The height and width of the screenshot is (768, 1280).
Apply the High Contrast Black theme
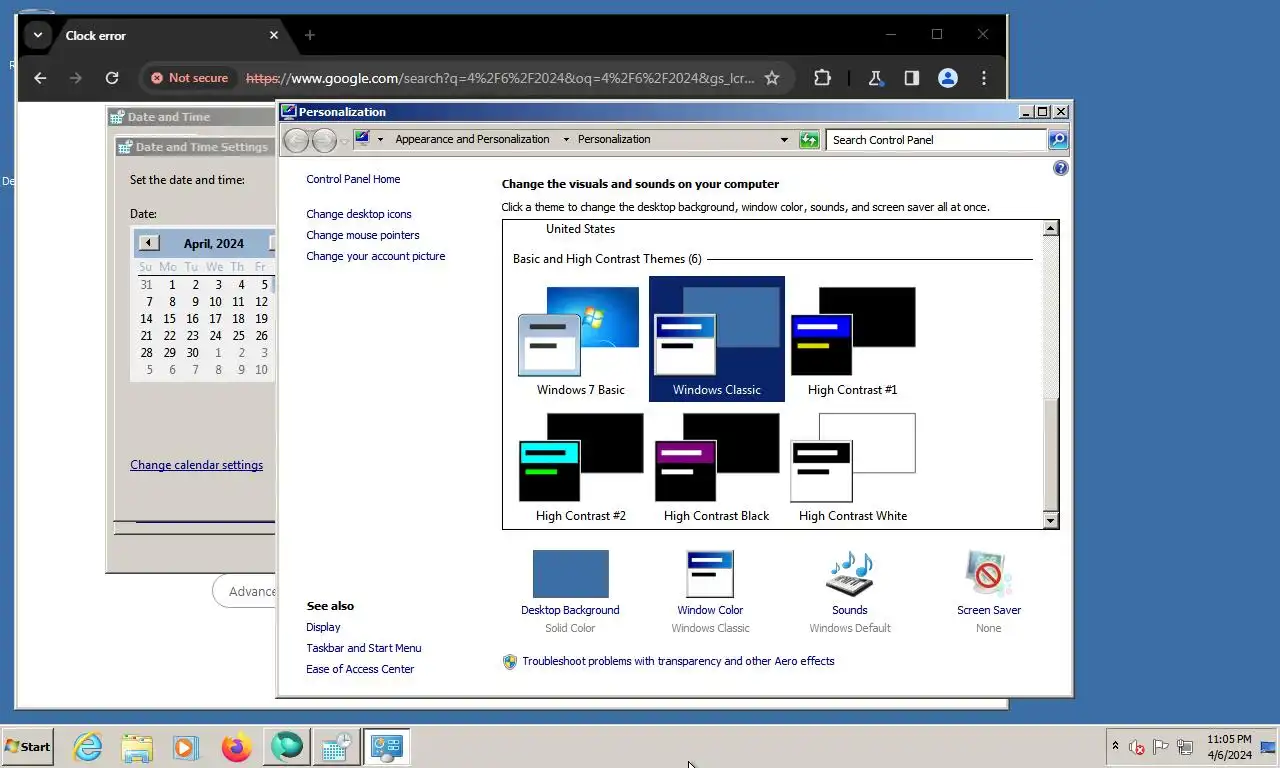(717, 467)
